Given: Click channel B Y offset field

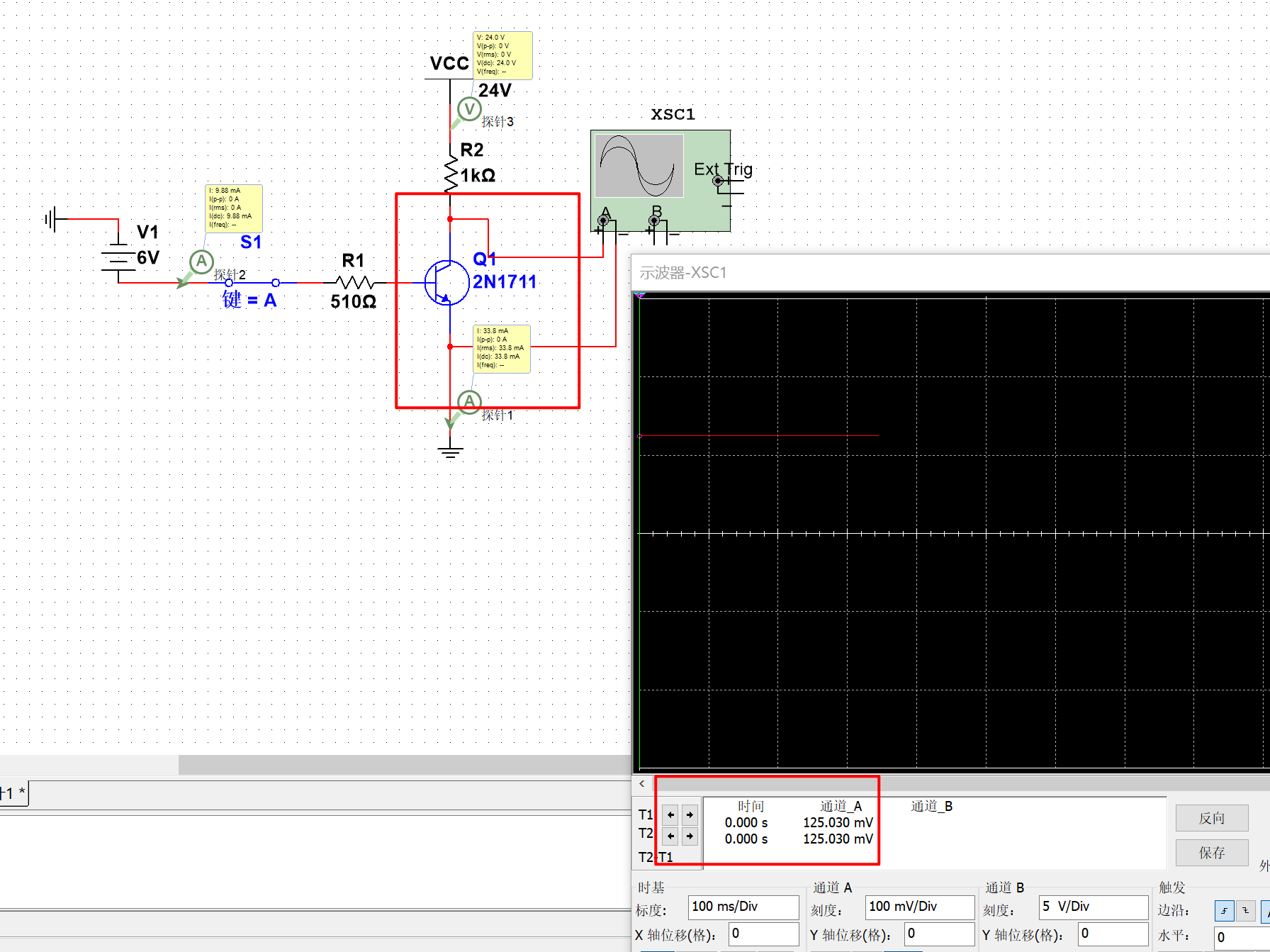Looking at the screenshot, I should coord(1113,934).
